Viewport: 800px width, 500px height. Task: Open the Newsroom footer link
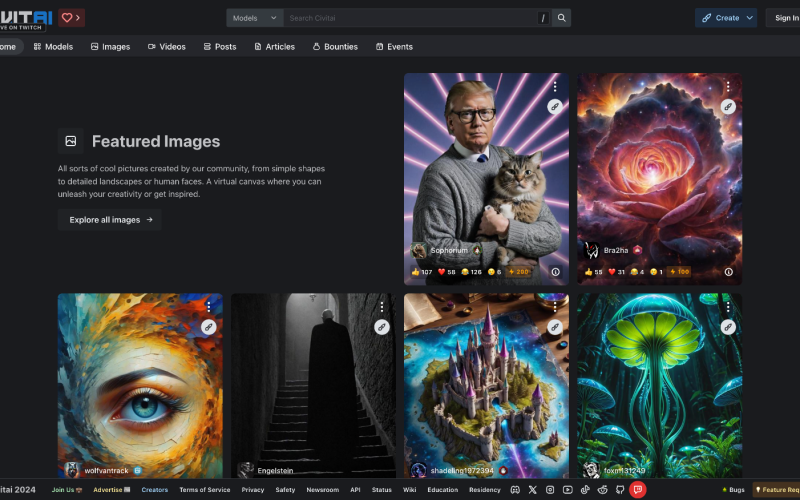(322, 490)
